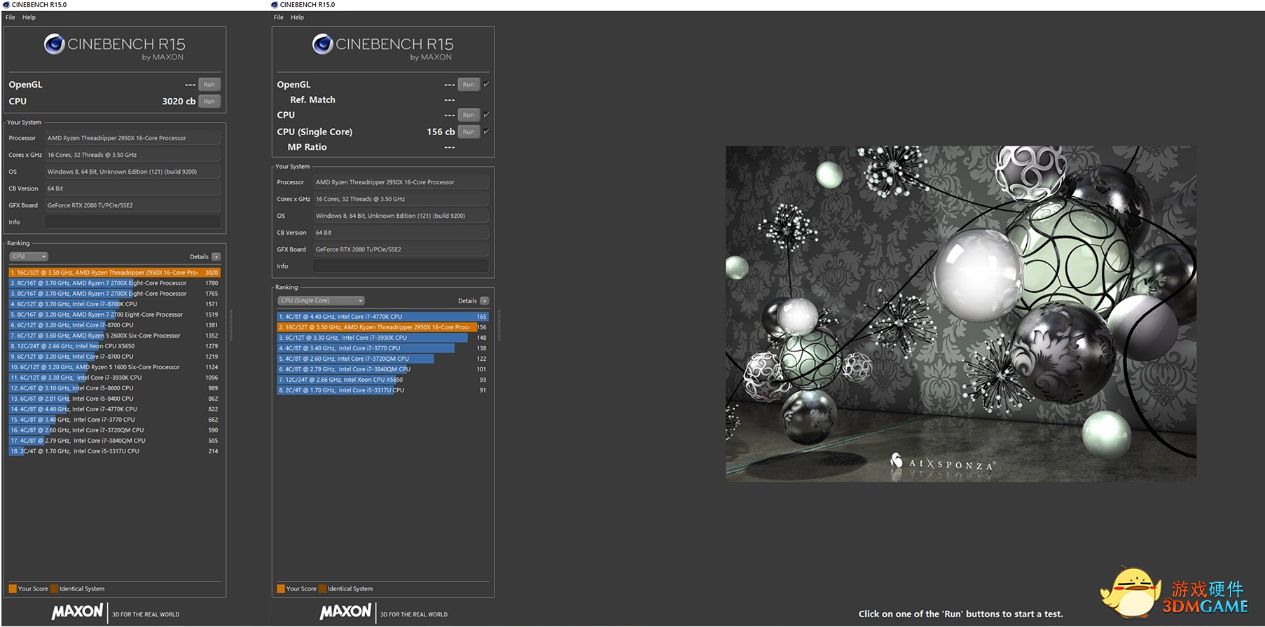Select the Core i7-4770K row scoring 822
The height and width of the screenshot is (627, 1265).
click(x=115, y=409)
